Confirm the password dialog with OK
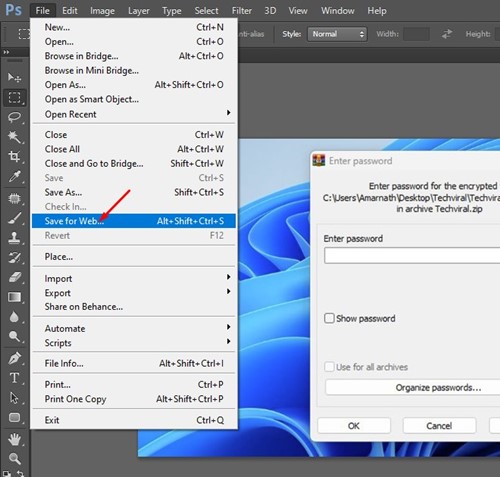500x477 pixels. point(354,426)
